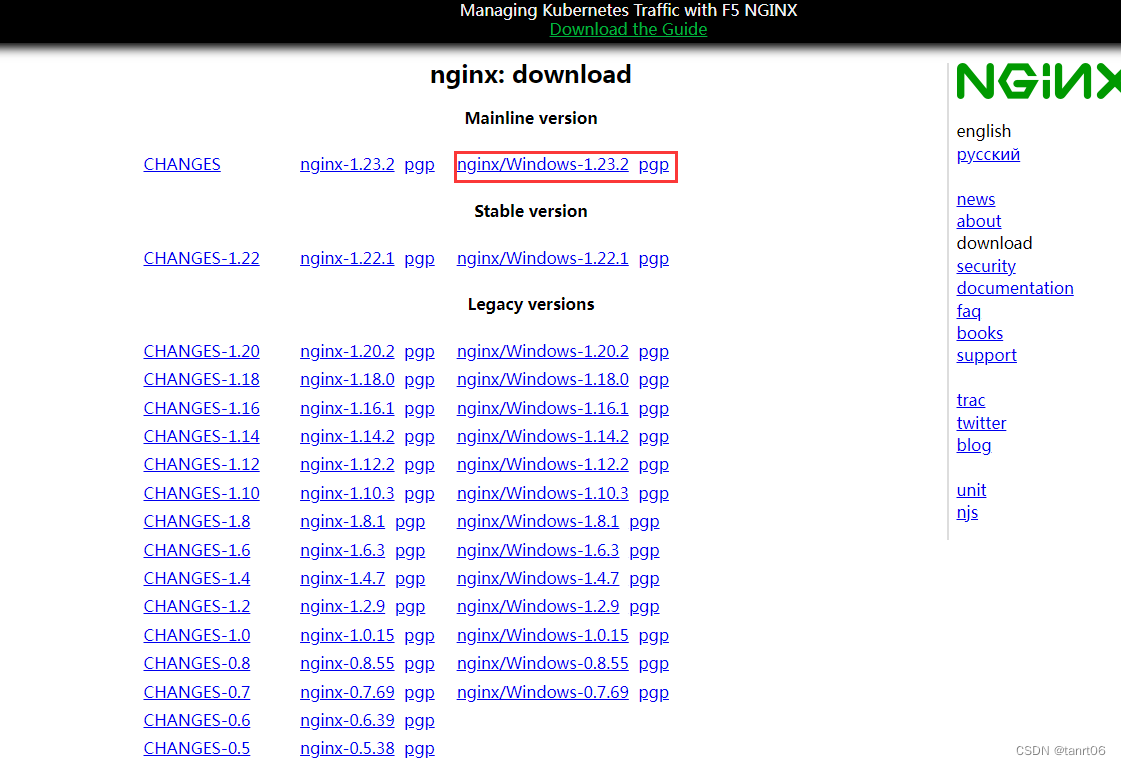The image size is (1121, 765).
Task: Open pgp signature for nginx/Windows-1.22.1
Action: coord(653,259)
